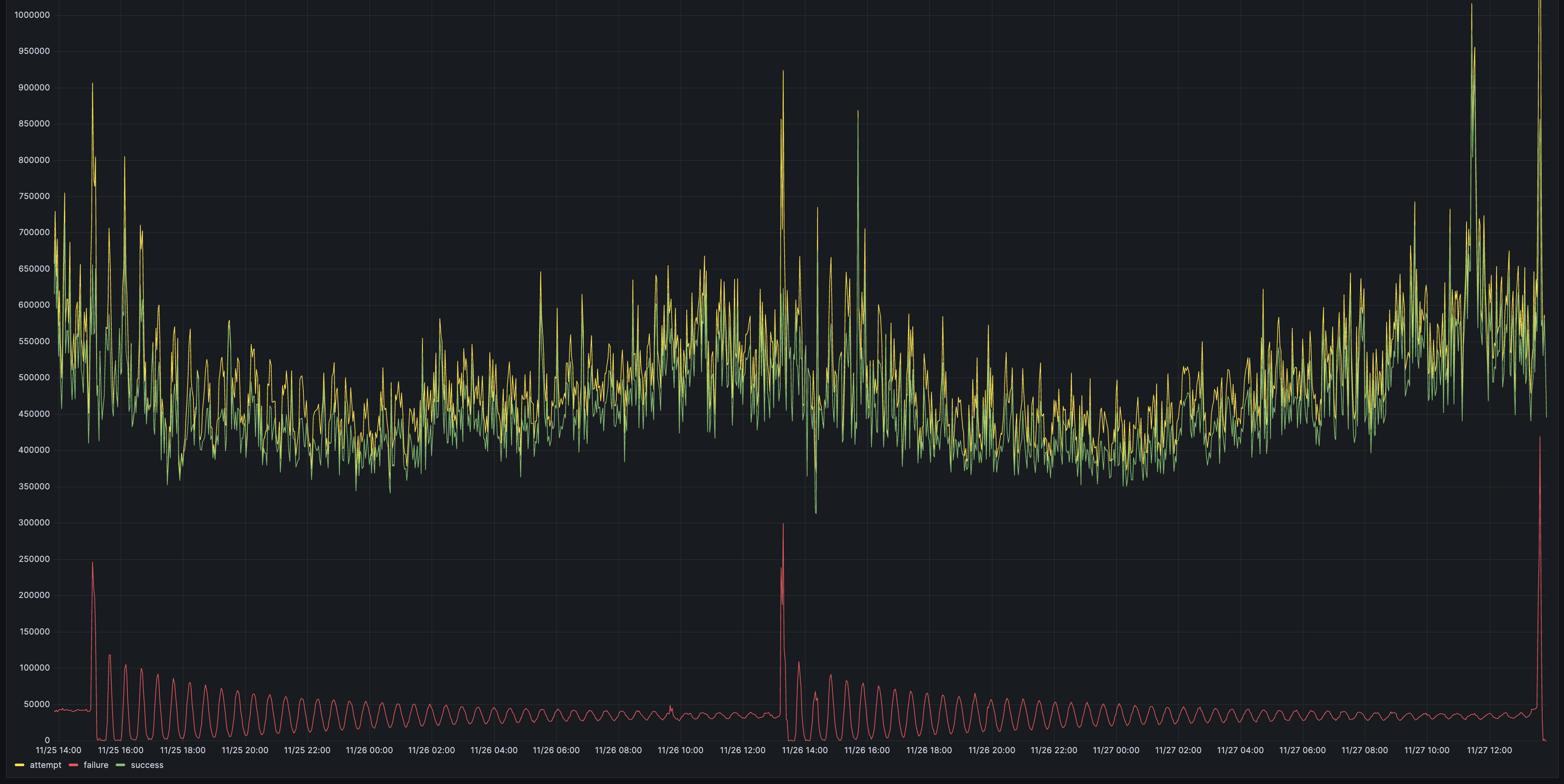The image size is (1564, 784).
Task: Click the 750000 y-axis label
Action: click(34, 196)
